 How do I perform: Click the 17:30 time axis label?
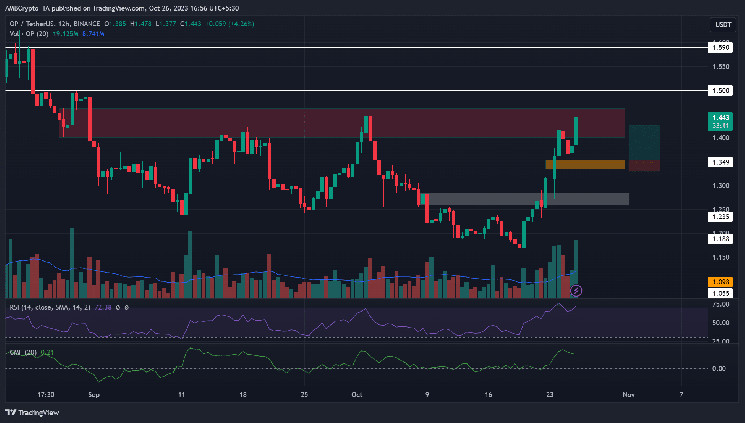pyautogui.click(x=46, y=394)
